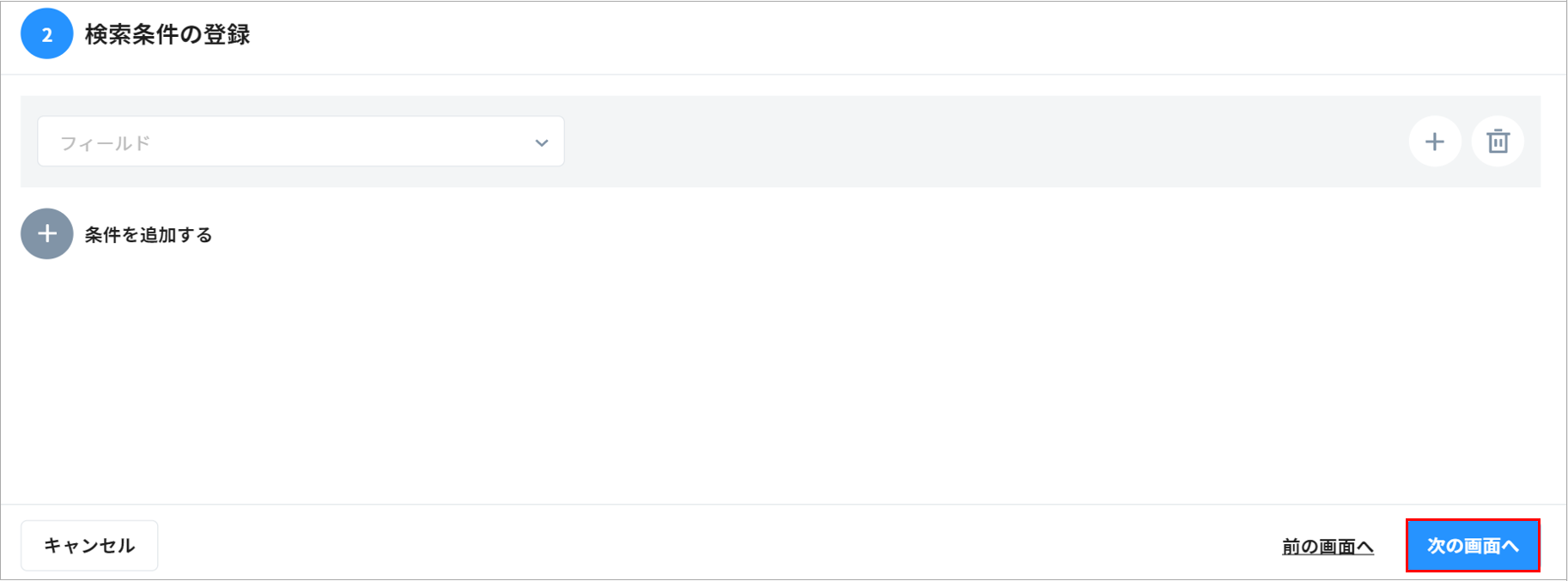Click 条件を追加する to add a condition
This screenshot has height=581, width=1568.
tap(148, 233)
